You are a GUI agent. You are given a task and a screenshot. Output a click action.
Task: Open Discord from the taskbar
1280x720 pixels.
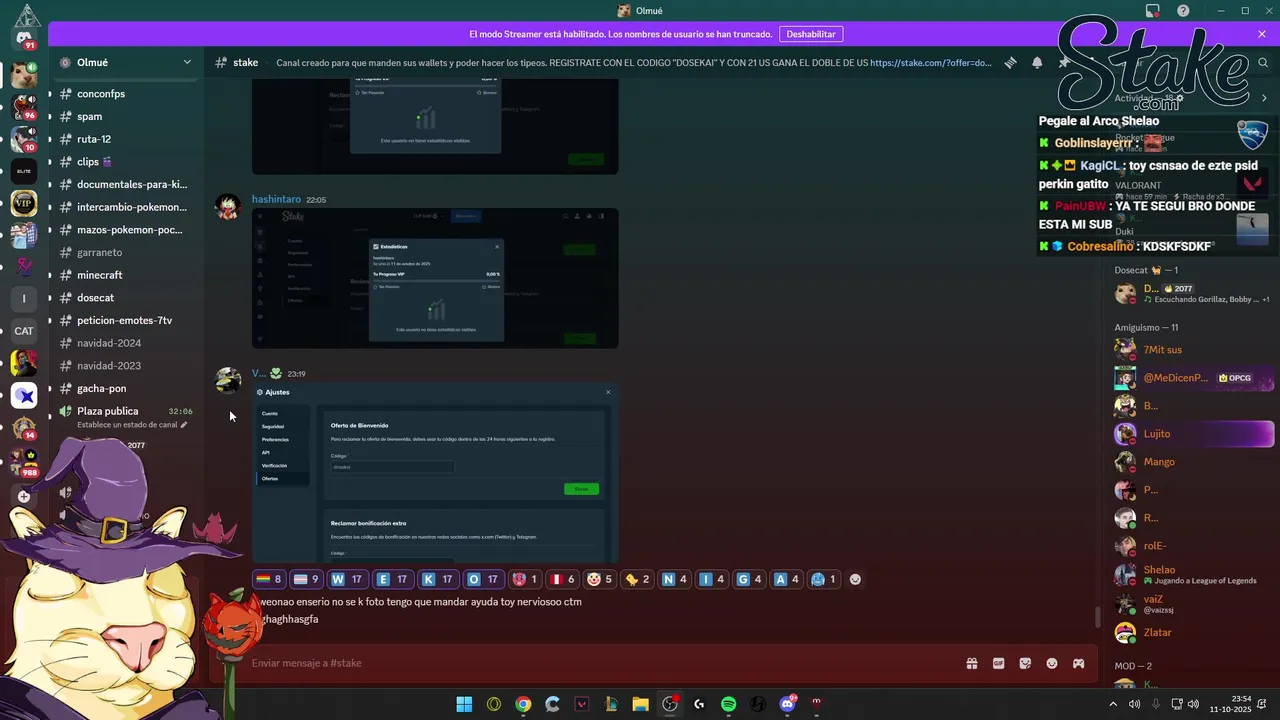click(787, 704)
